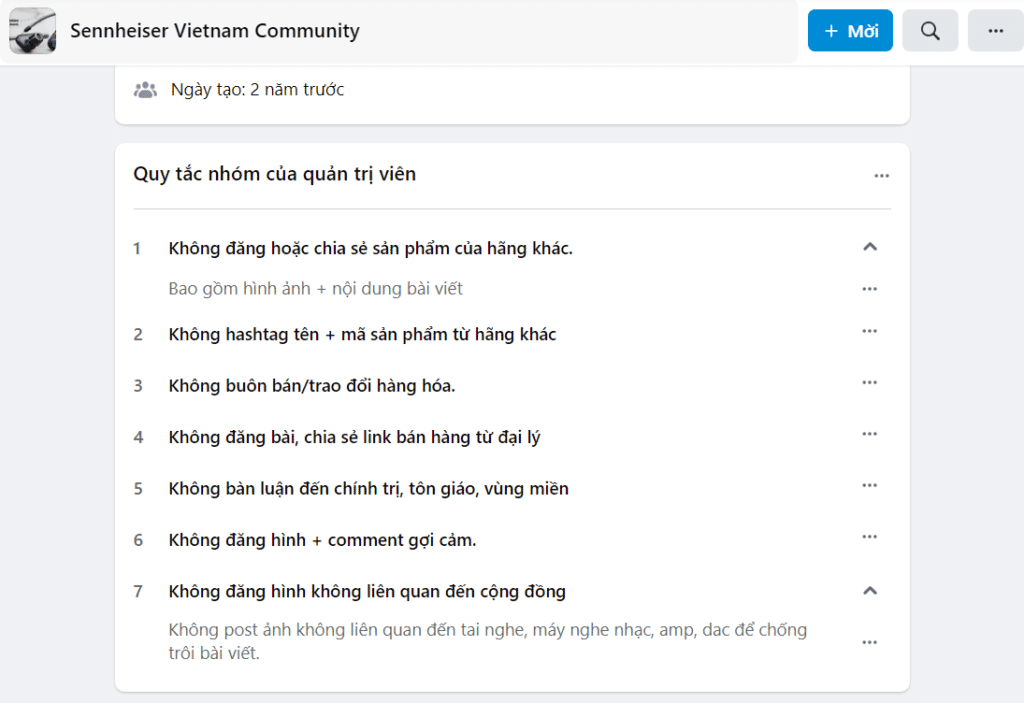The image size is (1024, 703).
Task: Select description 'Không post ảnh không liên quan đến tai nghe'
Action: pos(488,641)
